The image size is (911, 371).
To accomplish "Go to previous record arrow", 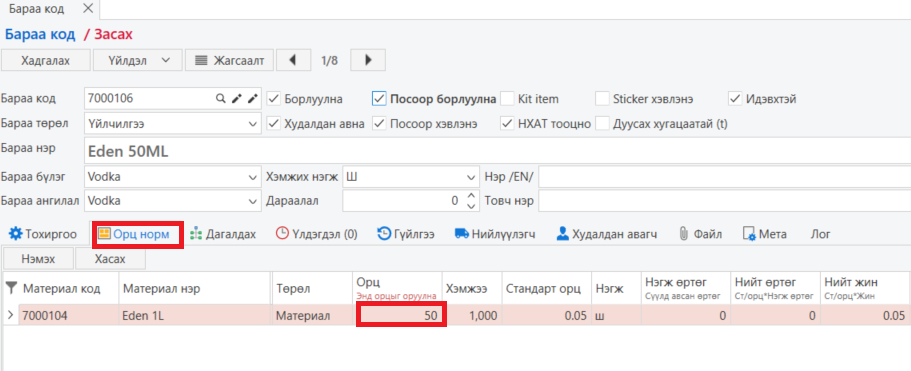I will pyautogui.click(x=292, y=60).
